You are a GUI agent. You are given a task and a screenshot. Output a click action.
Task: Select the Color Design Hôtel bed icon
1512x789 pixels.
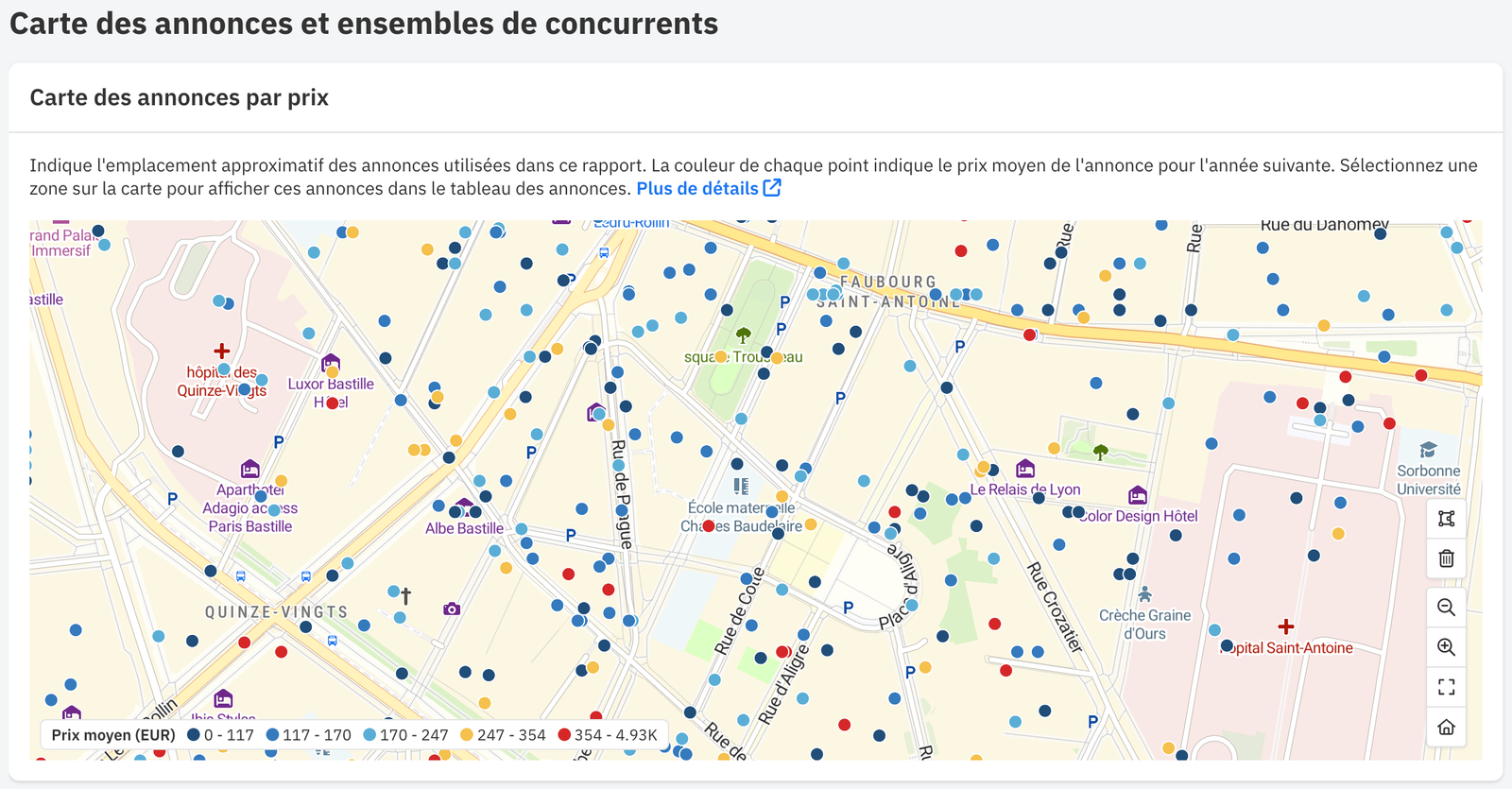[1138, 495]
